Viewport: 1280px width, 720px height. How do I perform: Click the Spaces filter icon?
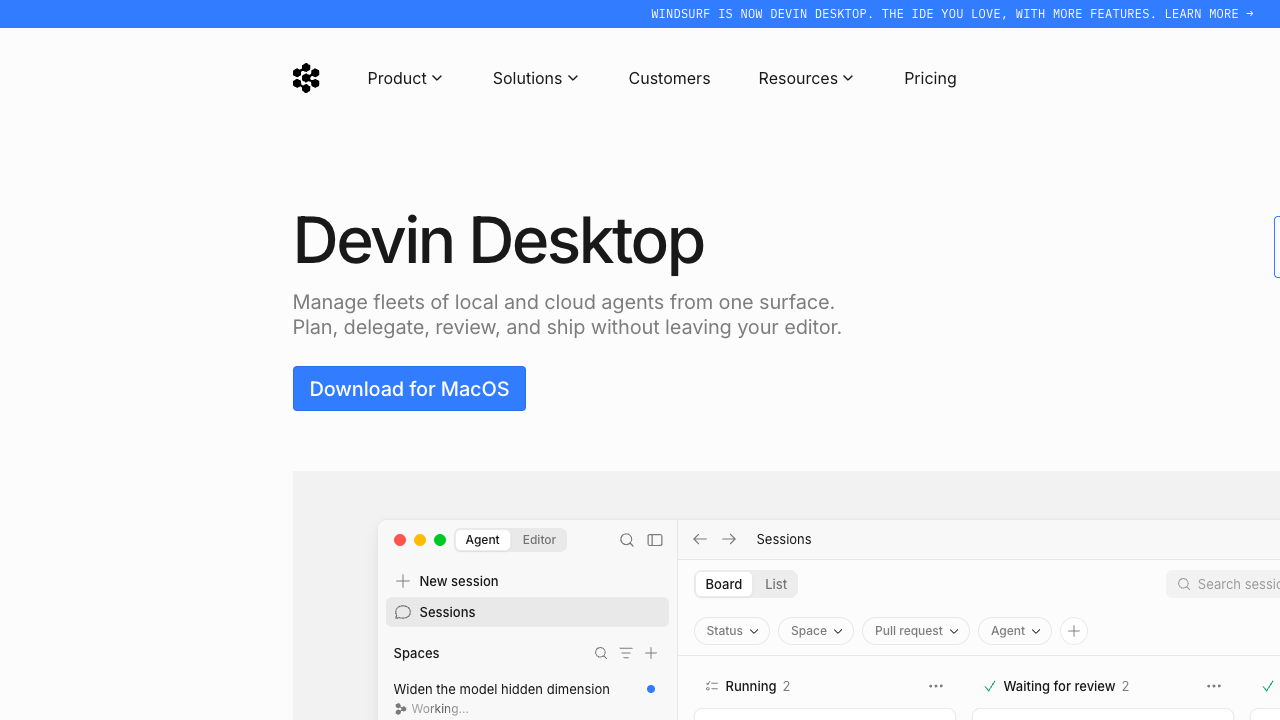coord(626,653)
